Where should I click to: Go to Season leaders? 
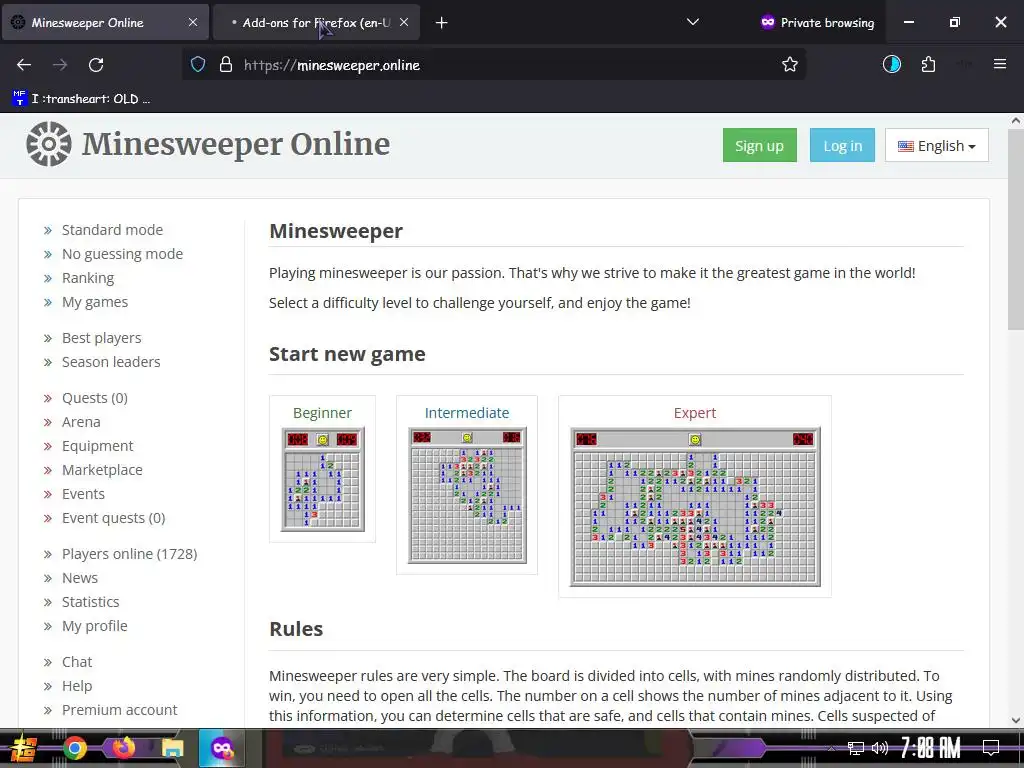point(111,362)
